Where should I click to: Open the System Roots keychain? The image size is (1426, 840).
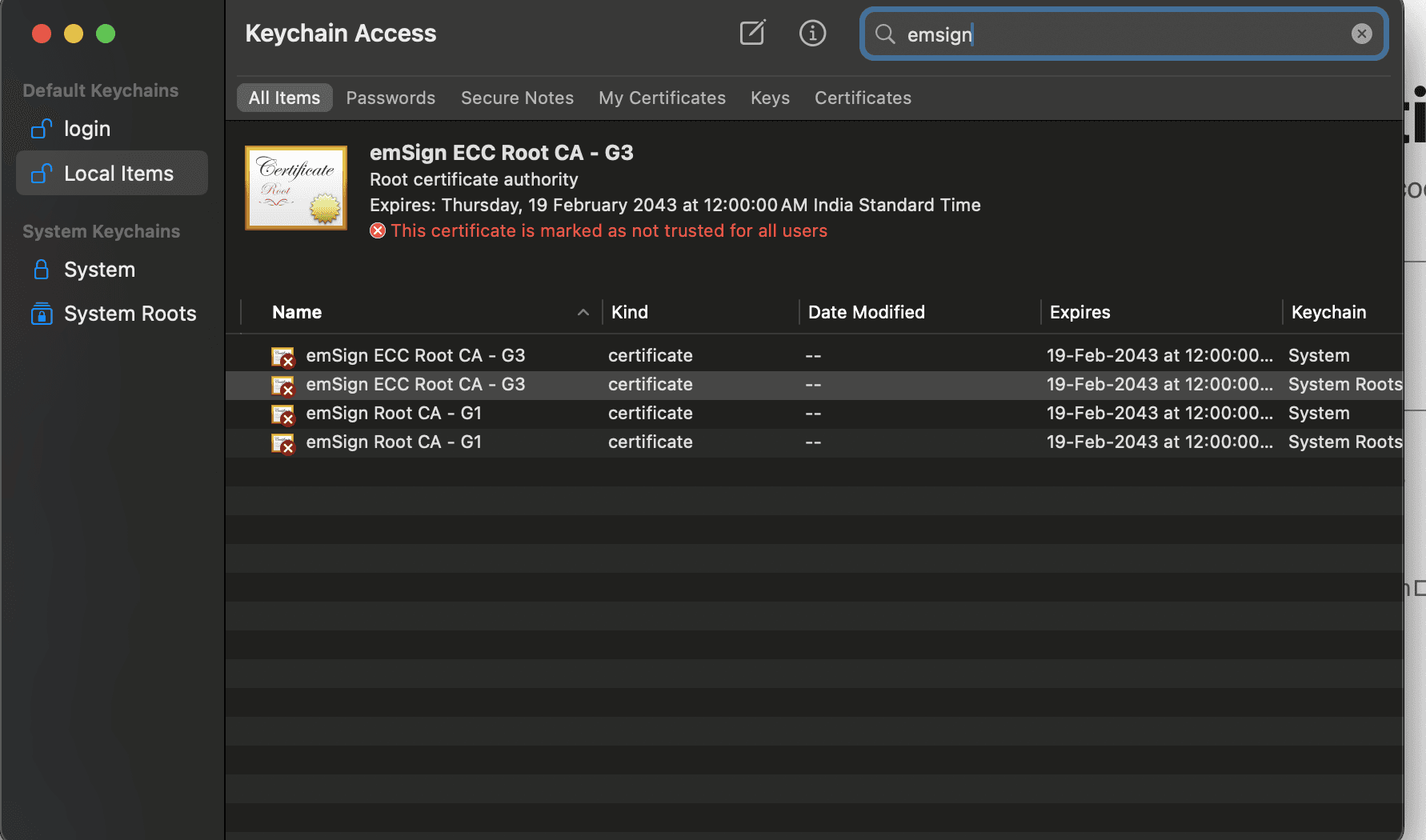[112, 314]
